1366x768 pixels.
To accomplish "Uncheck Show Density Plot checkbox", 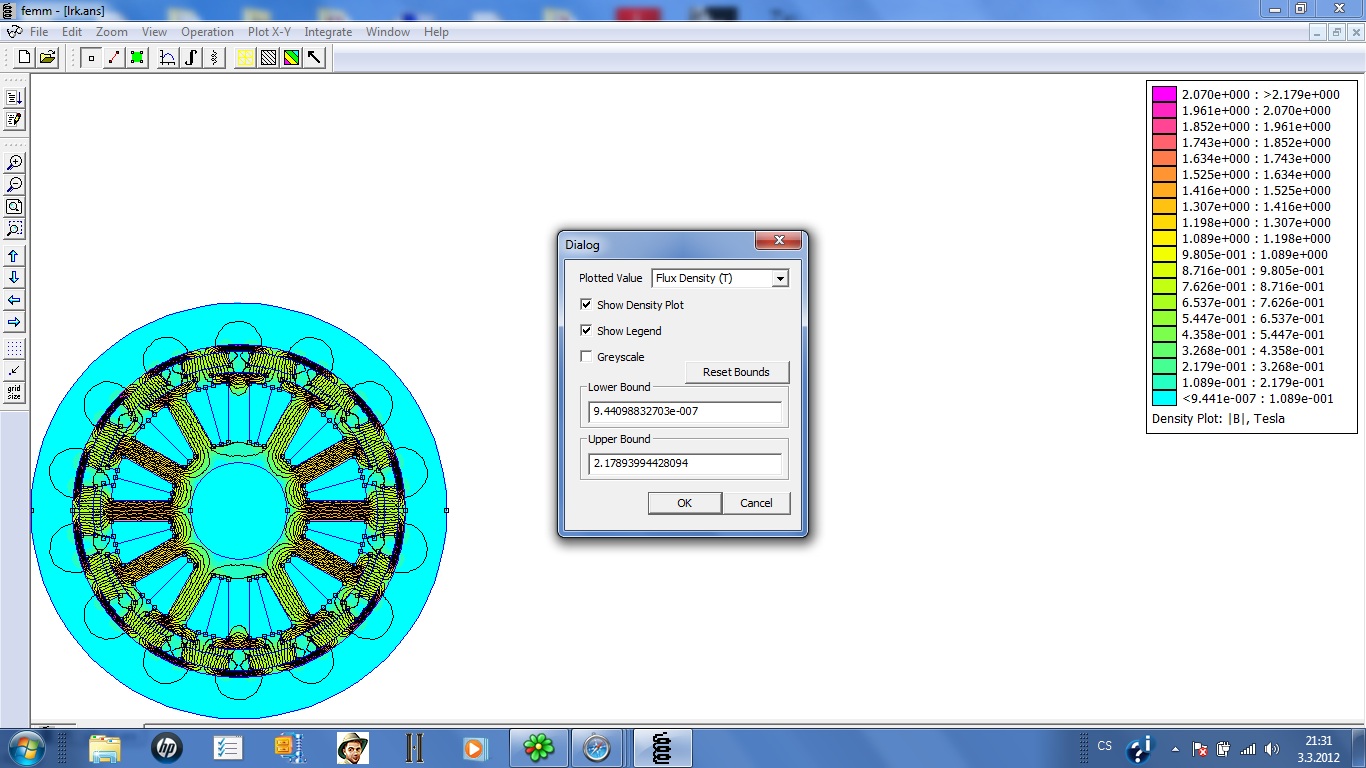I will coord(586,305).
